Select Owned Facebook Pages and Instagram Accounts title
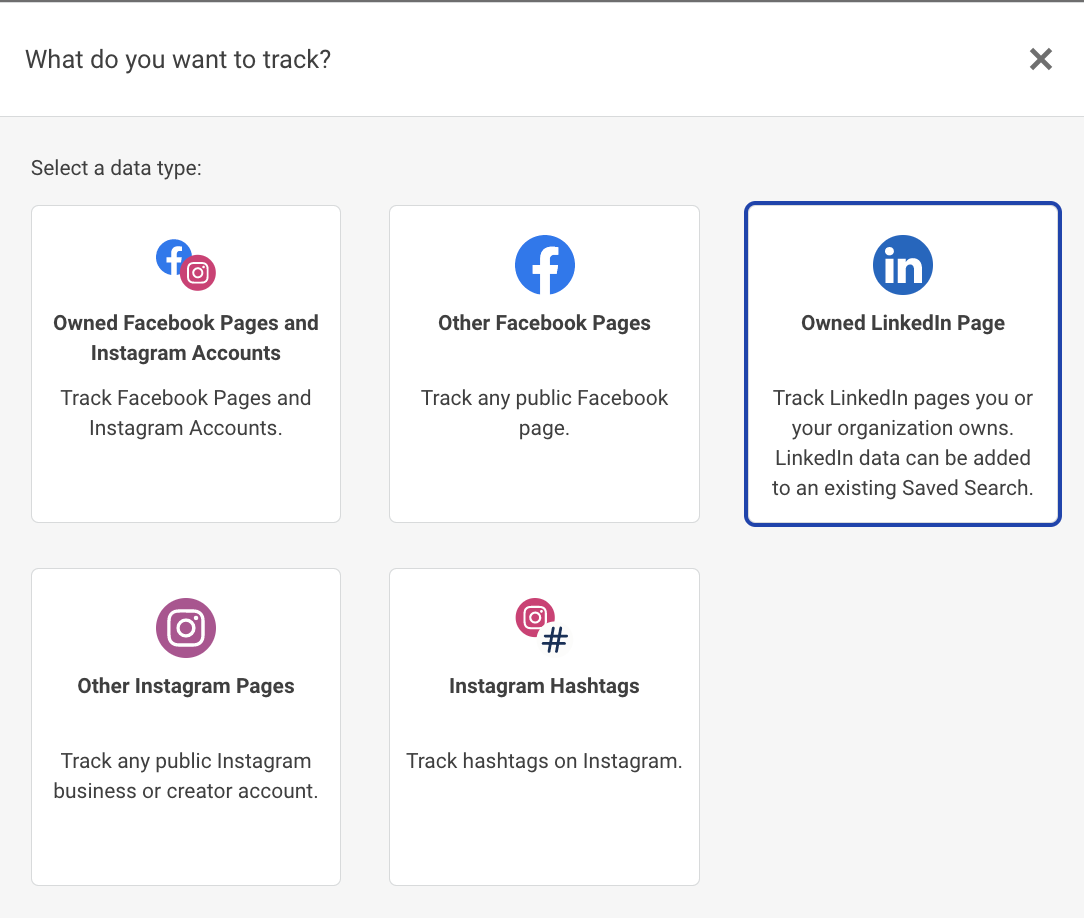This screenshot has height=918, width=1084. tap(186, 338)
